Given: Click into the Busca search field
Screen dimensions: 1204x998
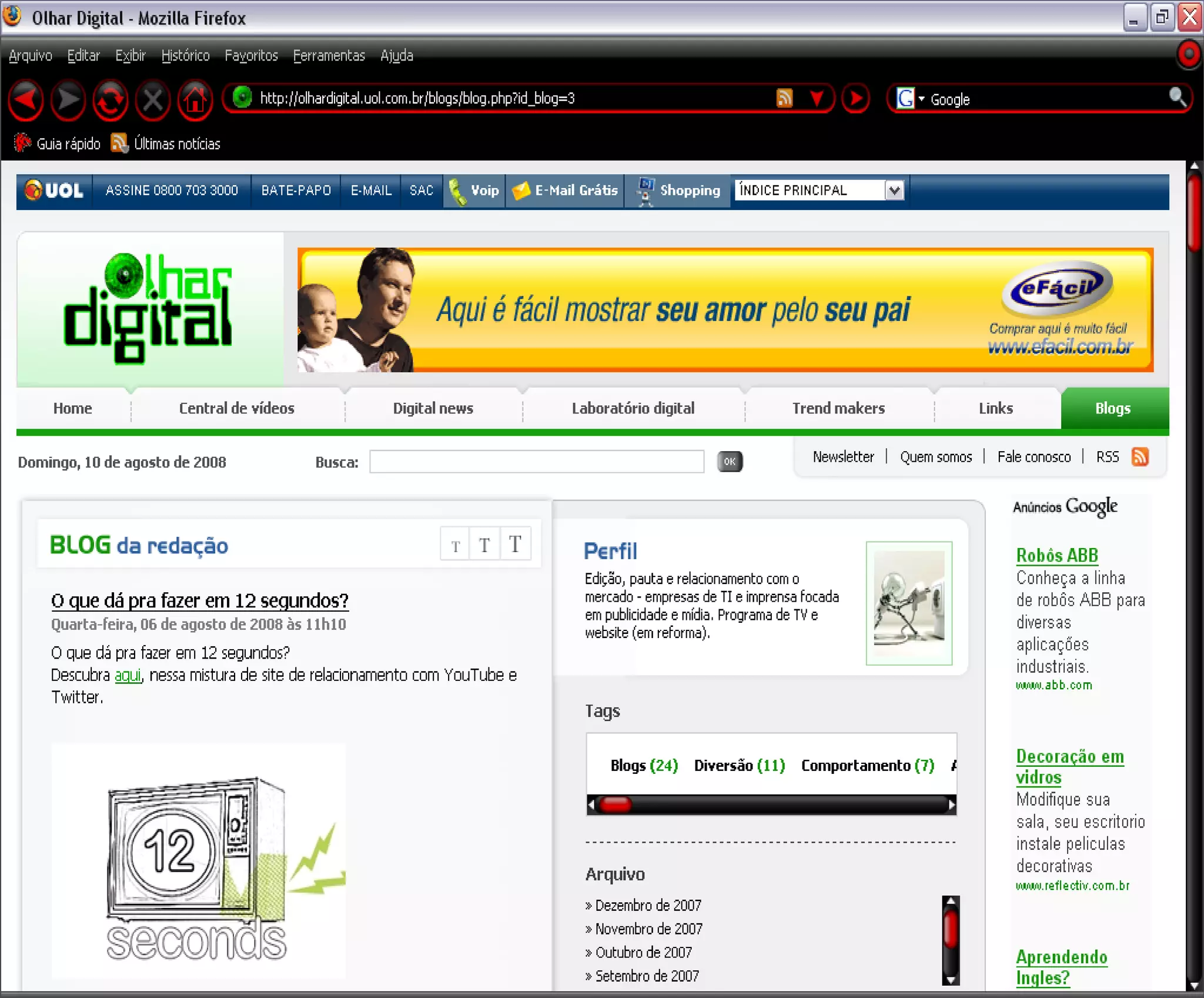Looking at the screenshot, I should pyautogui.click(x=536, y=462).
